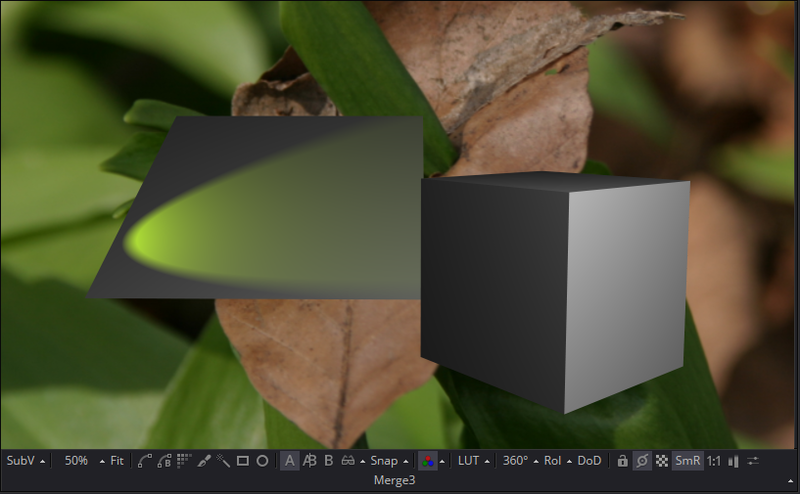Open the 360° options dropdown arrow
800x494 pixels.
click(x=536, y=461)
